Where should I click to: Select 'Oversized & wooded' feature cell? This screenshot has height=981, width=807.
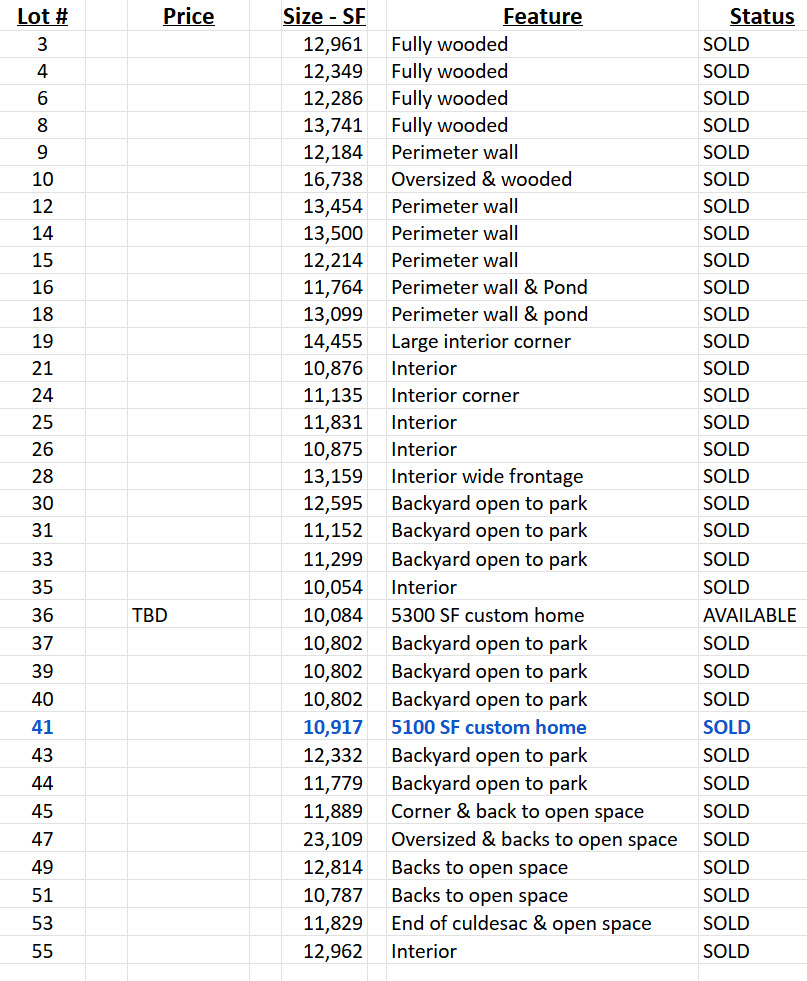(x=481, y=179)
